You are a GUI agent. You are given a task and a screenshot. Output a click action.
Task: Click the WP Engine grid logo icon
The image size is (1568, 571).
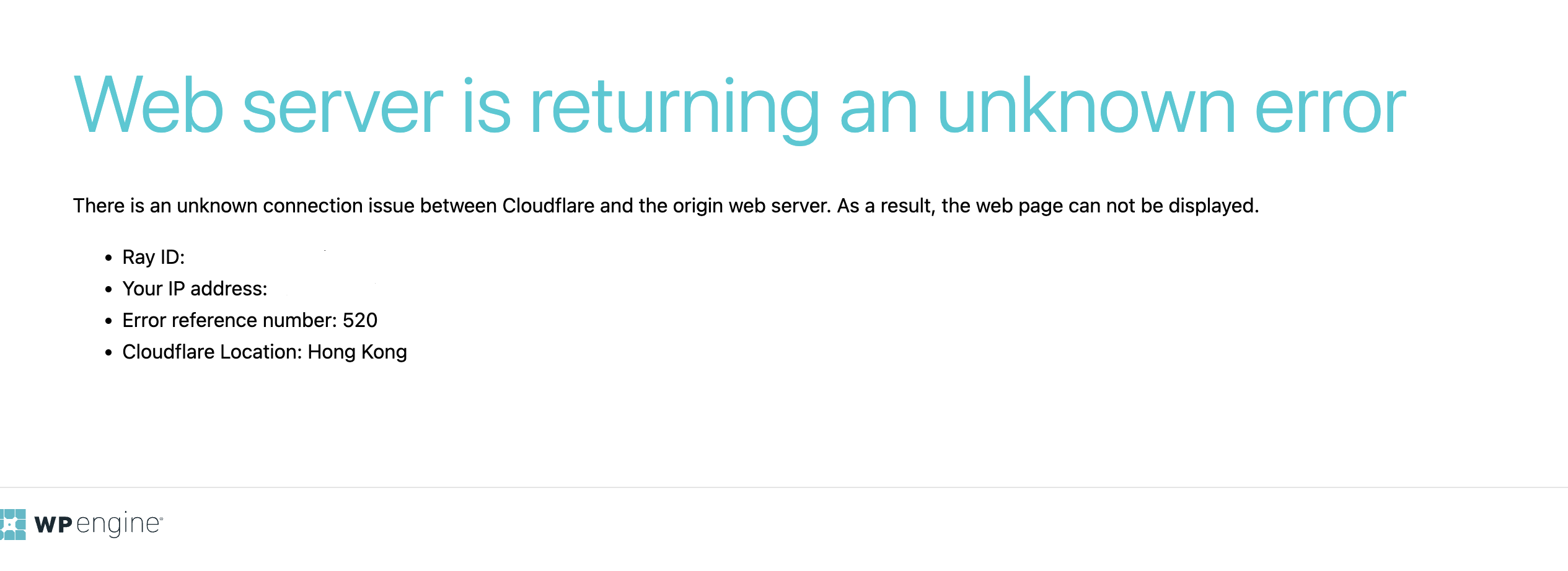(x=12, y=525)
